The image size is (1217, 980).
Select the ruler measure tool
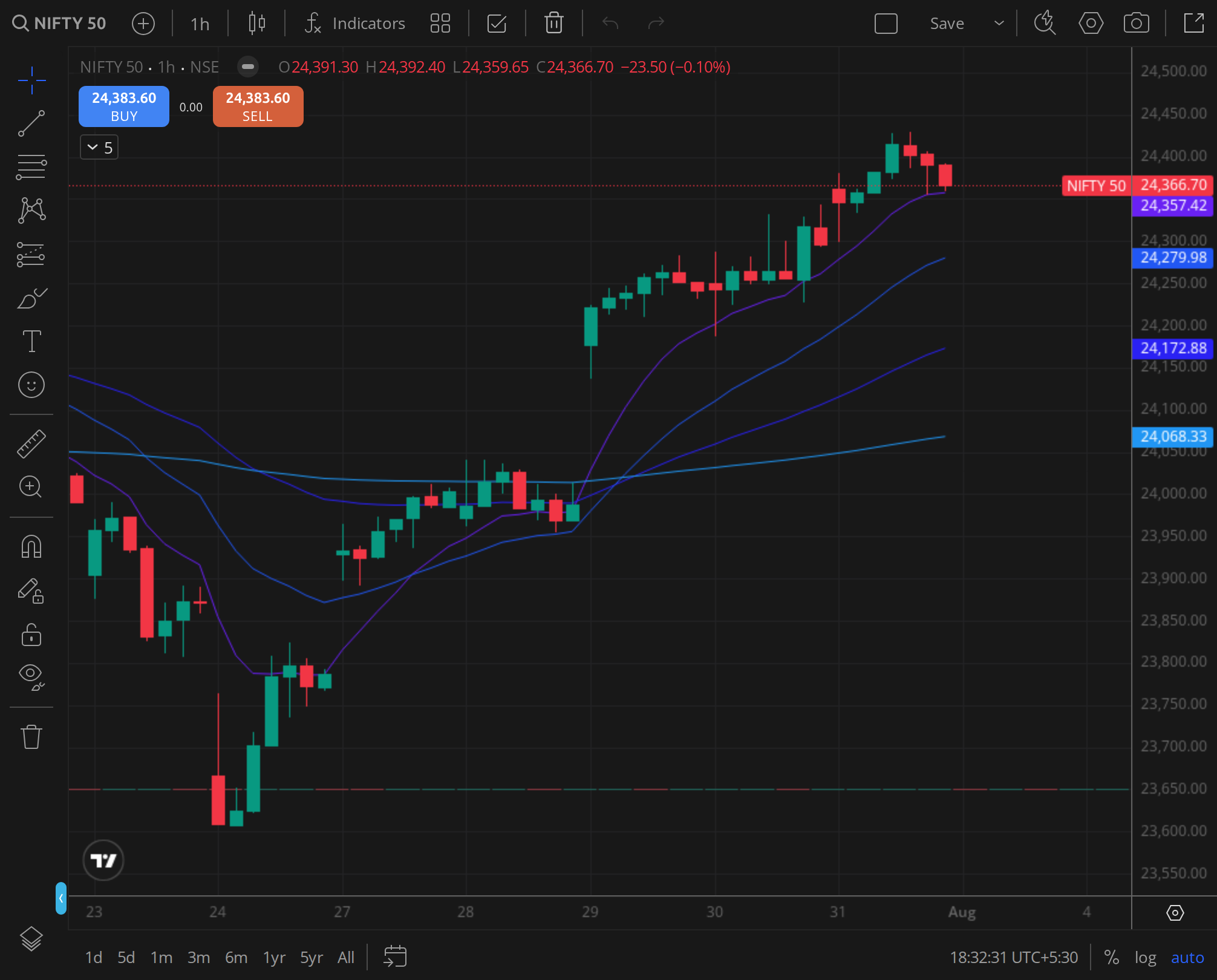tap(31, 443)
